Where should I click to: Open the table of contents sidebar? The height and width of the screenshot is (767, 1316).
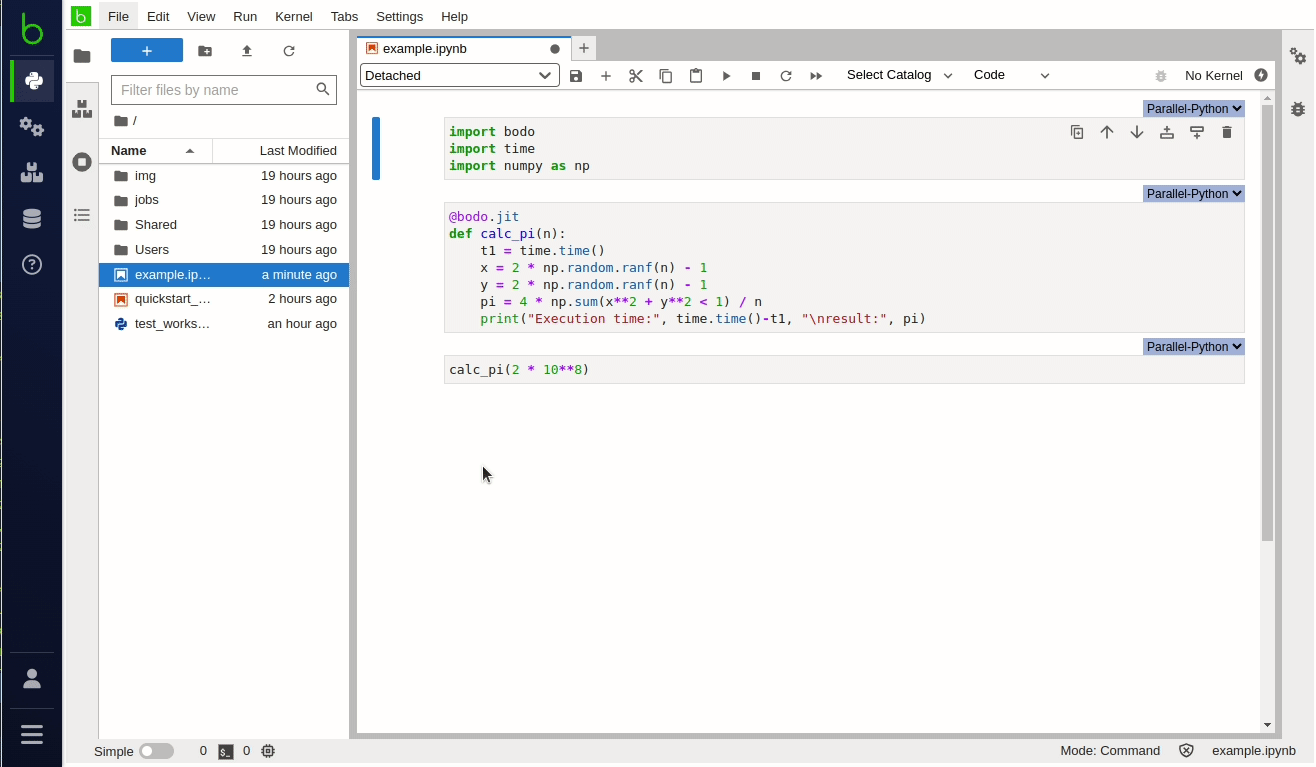[82, 214]
